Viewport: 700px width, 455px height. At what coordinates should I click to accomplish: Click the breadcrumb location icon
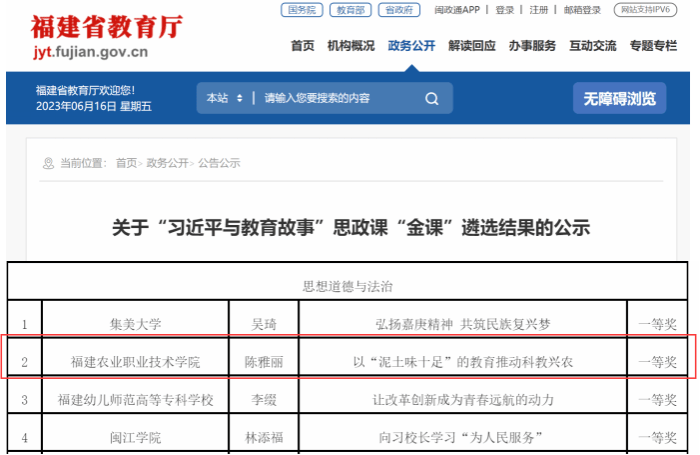point(47,163)
